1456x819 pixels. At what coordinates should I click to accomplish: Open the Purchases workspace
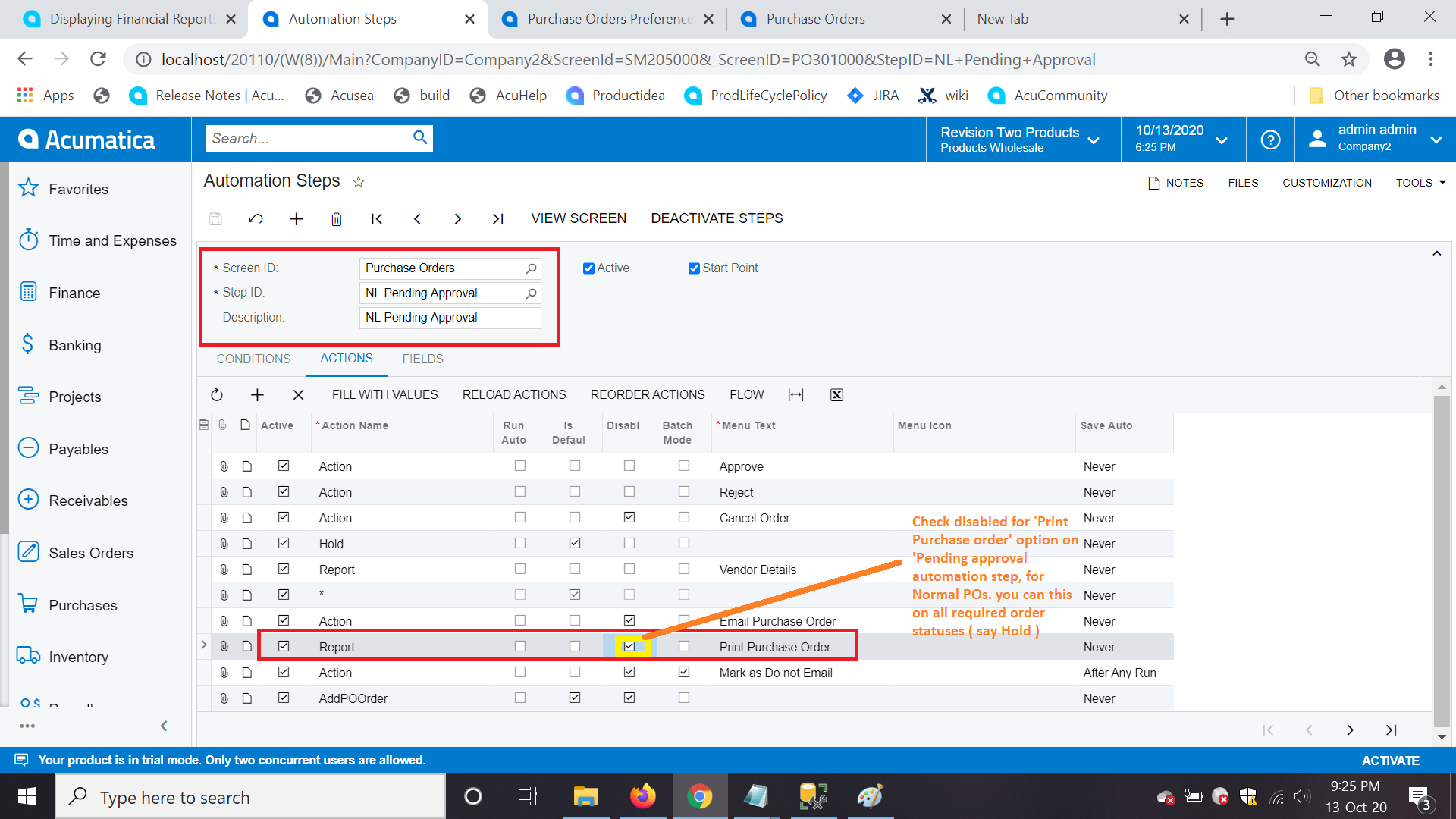click(x=68, y=605)
